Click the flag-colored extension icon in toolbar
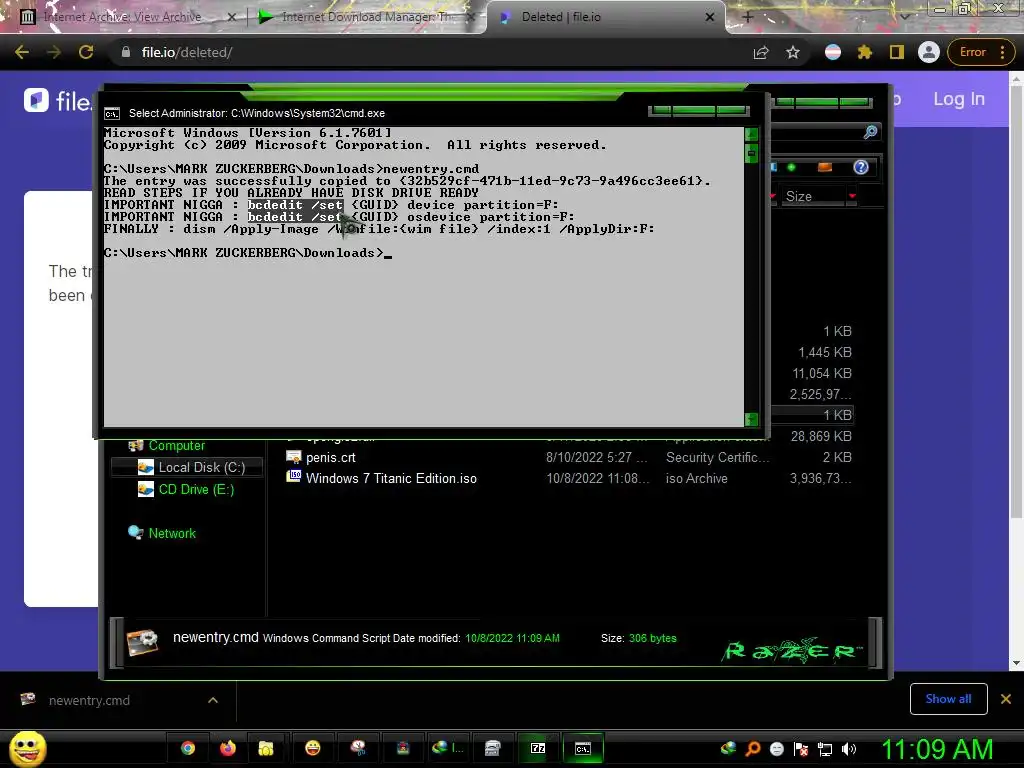Screen dimensions: 1024x768 point(833,52)
